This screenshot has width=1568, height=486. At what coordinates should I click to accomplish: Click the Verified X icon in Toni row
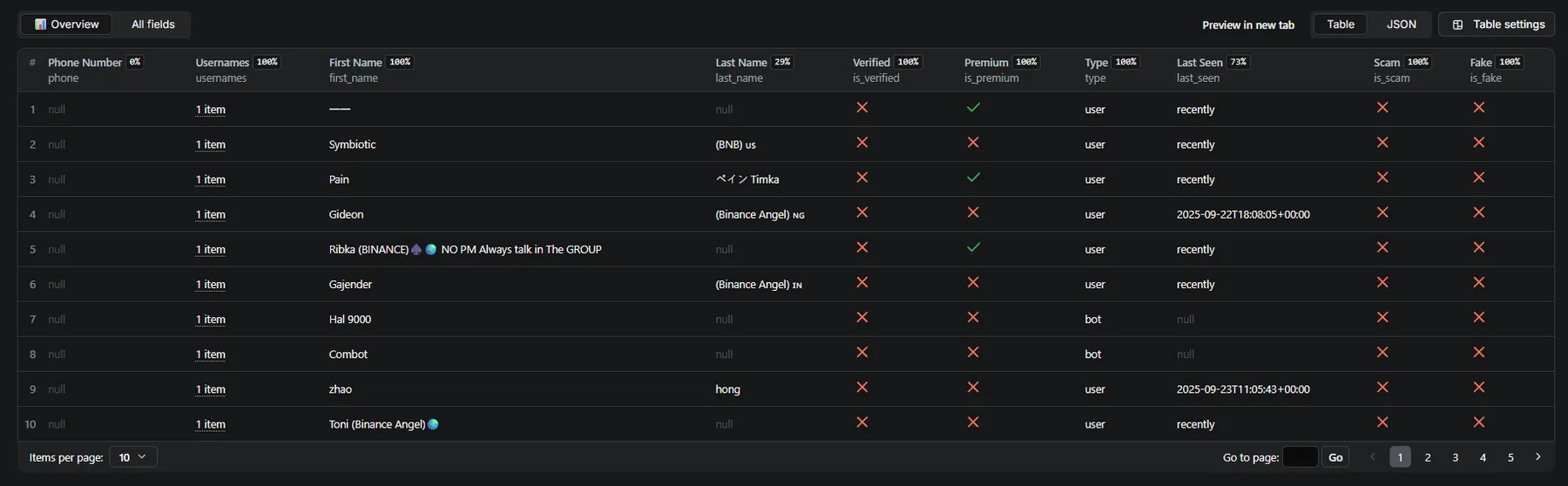click(x=862, y=422)
